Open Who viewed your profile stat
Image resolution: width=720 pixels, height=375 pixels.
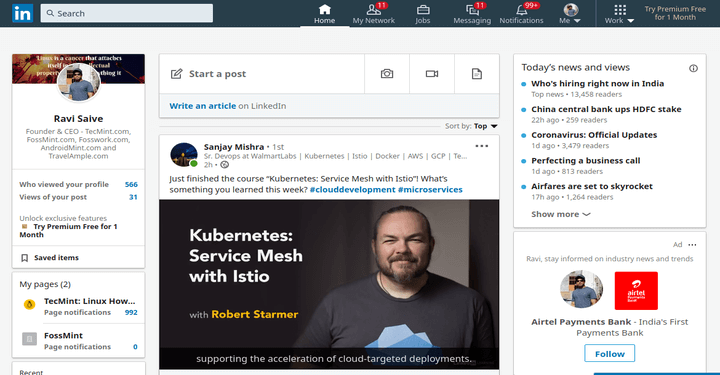tap(79, 185)
